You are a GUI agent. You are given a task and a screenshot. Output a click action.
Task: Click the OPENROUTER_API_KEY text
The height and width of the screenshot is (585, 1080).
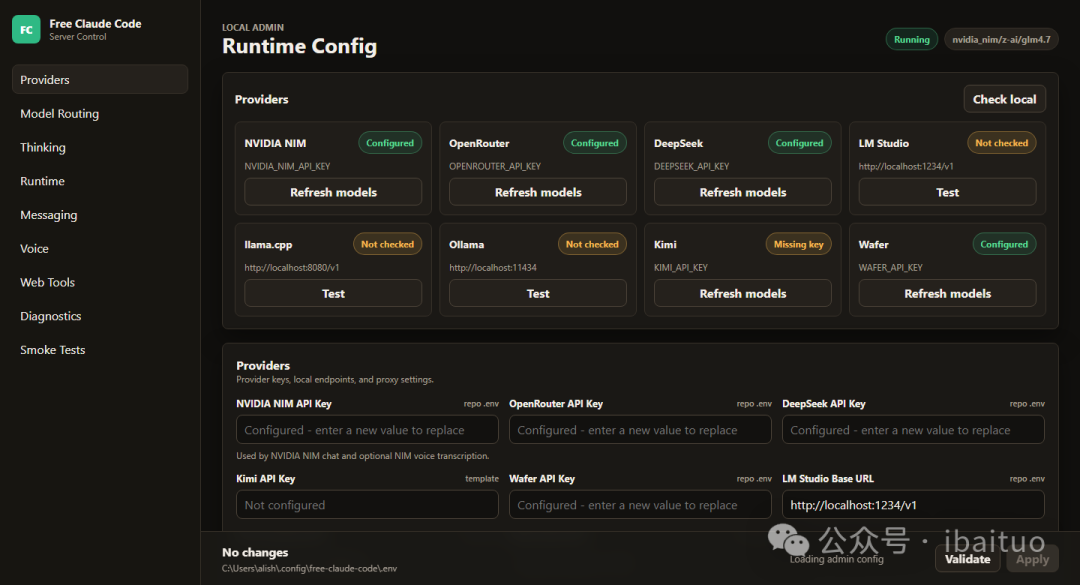[495, 166]
